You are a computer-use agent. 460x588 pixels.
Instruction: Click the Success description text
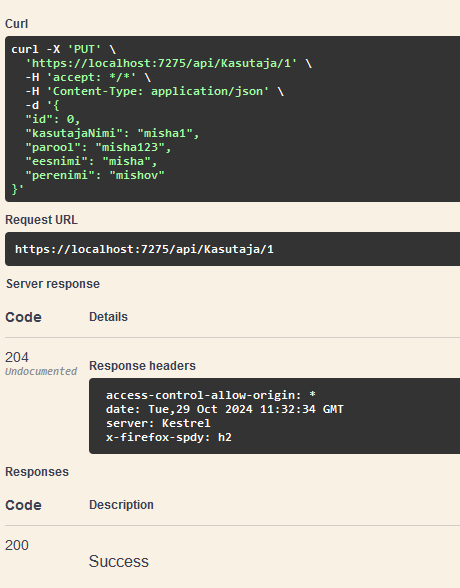119,561
